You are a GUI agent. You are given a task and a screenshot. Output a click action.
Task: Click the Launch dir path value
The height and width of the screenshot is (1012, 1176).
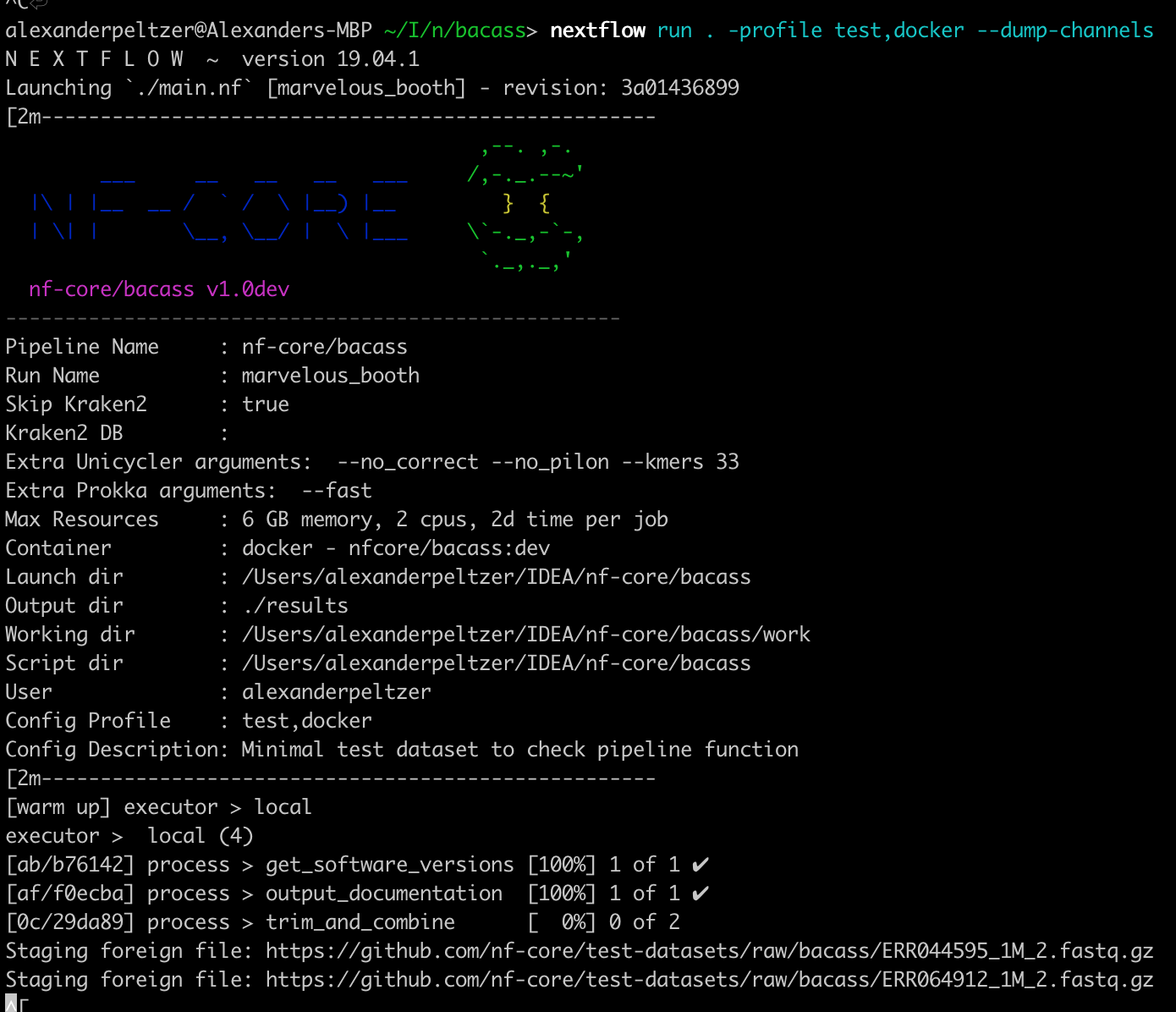coord(497,577)
